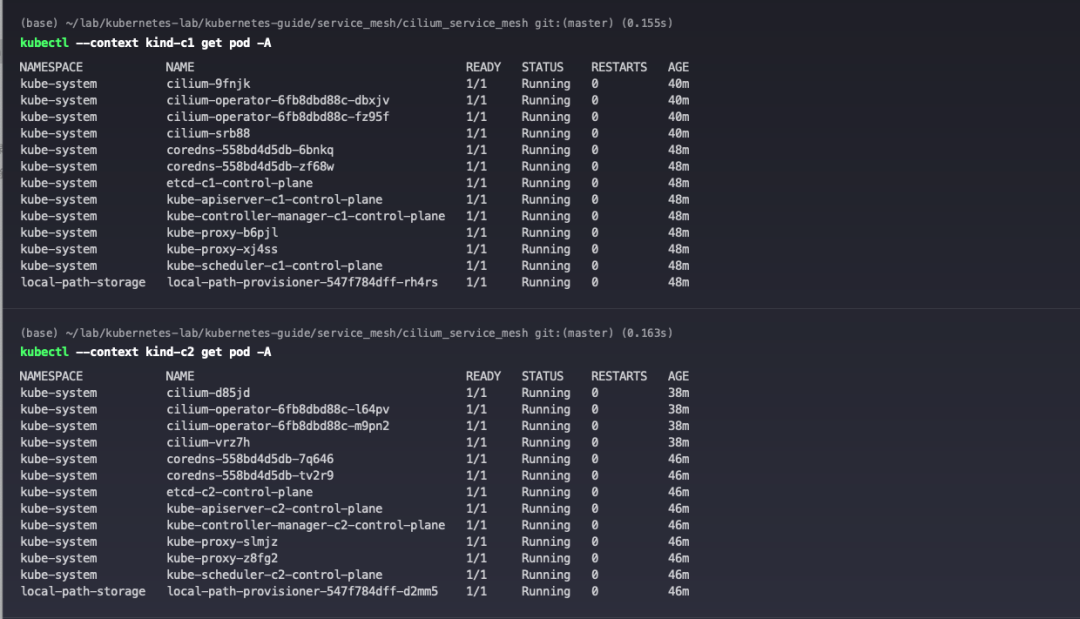1080x619 pixels.
Task: Click local-path-storage namespace in the rh4rs row
Action: (83, 282)
